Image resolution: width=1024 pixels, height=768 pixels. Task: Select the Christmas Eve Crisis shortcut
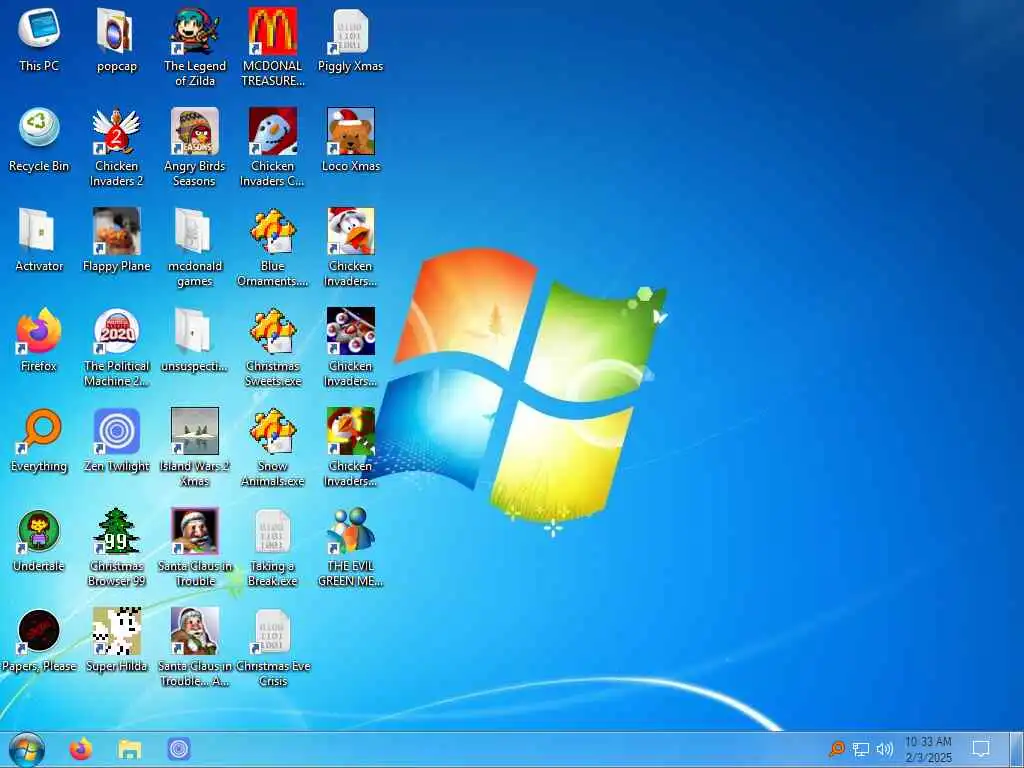272,648
